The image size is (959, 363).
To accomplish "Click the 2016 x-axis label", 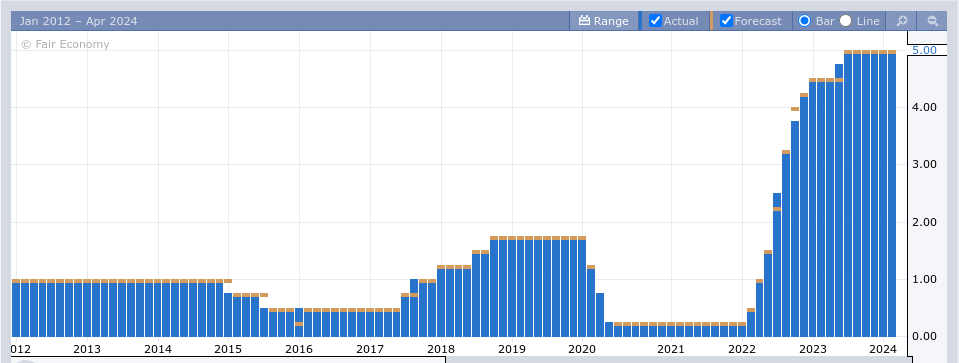I will click(299, 349).
